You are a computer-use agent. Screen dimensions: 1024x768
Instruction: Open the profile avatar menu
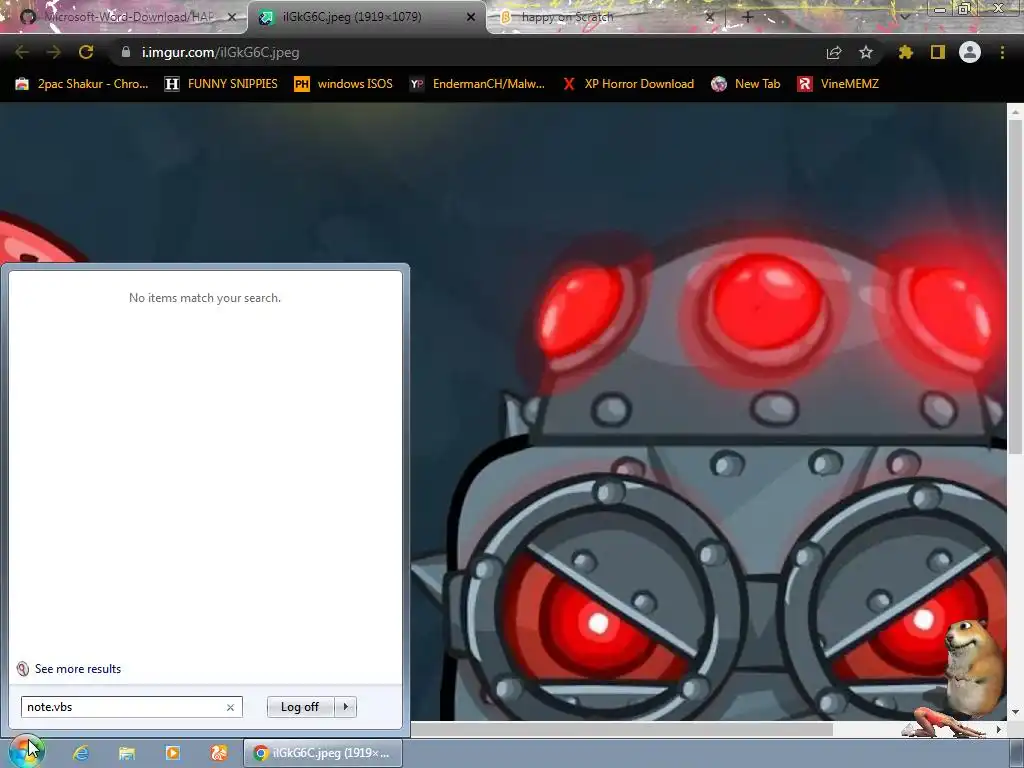pos(970,52)
